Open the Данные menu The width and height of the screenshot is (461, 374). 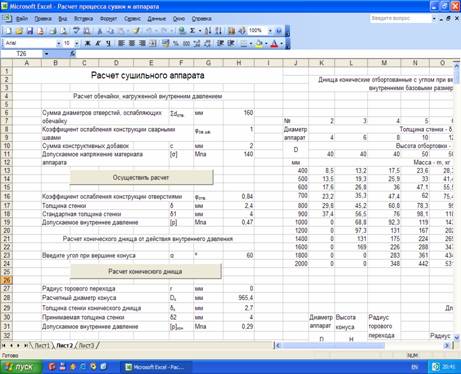coord(157,19)
